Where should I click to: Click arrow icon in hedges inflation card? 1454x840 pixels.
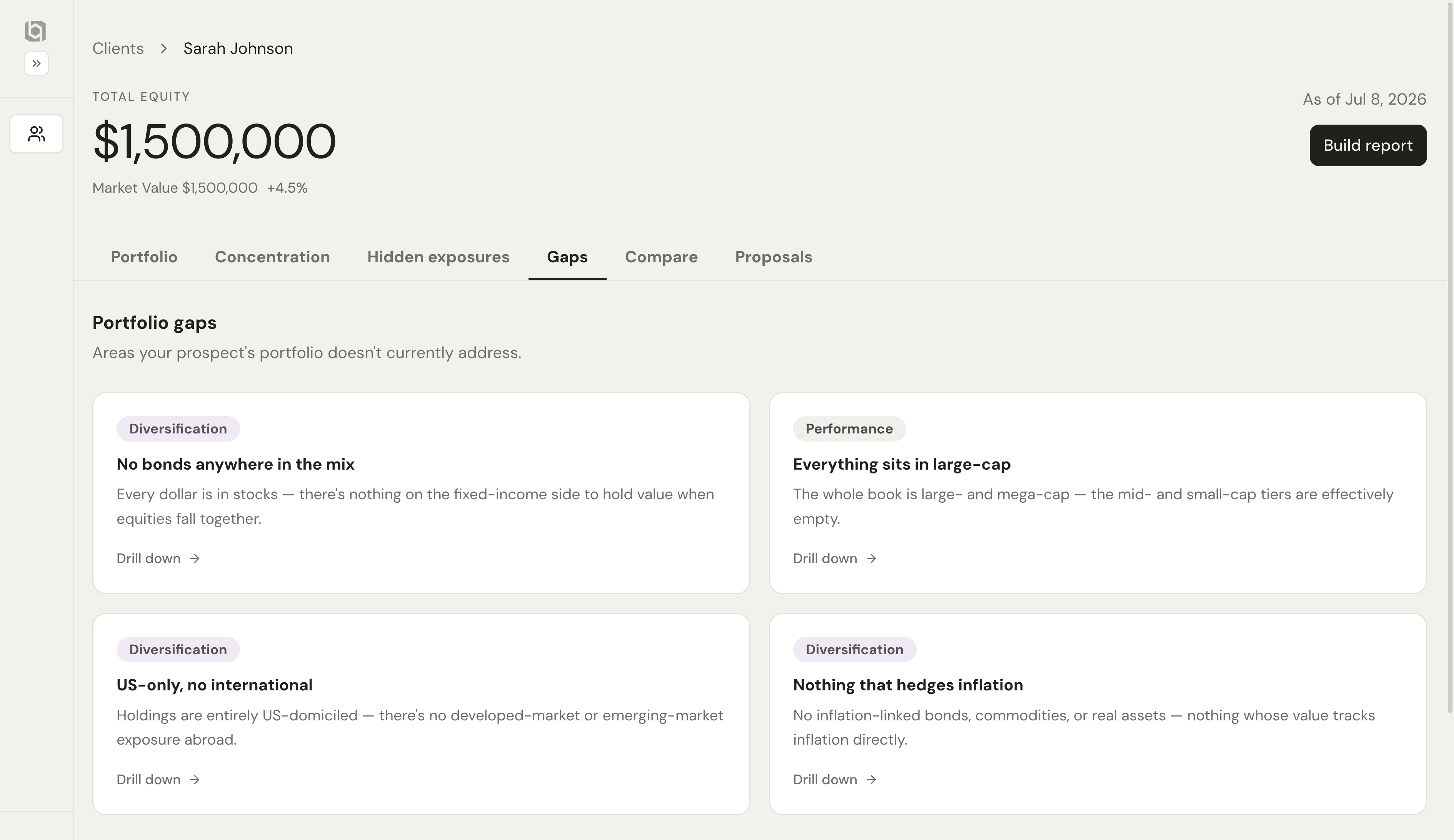coord(871,779)
